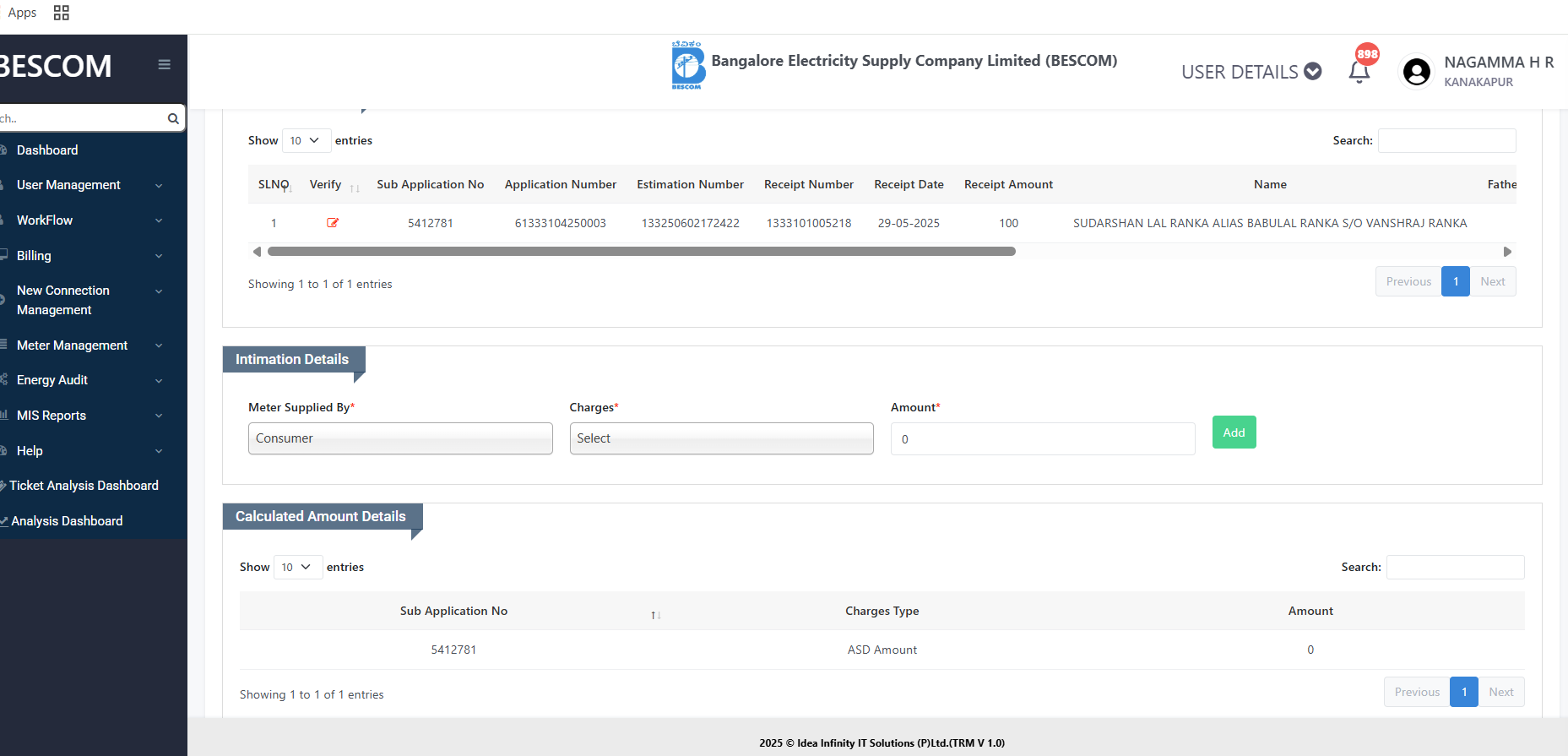The height and width of the screenshot is (756, 1568).
Task: Click the BESCOM logo in header
Action: (x=687, y=65)
